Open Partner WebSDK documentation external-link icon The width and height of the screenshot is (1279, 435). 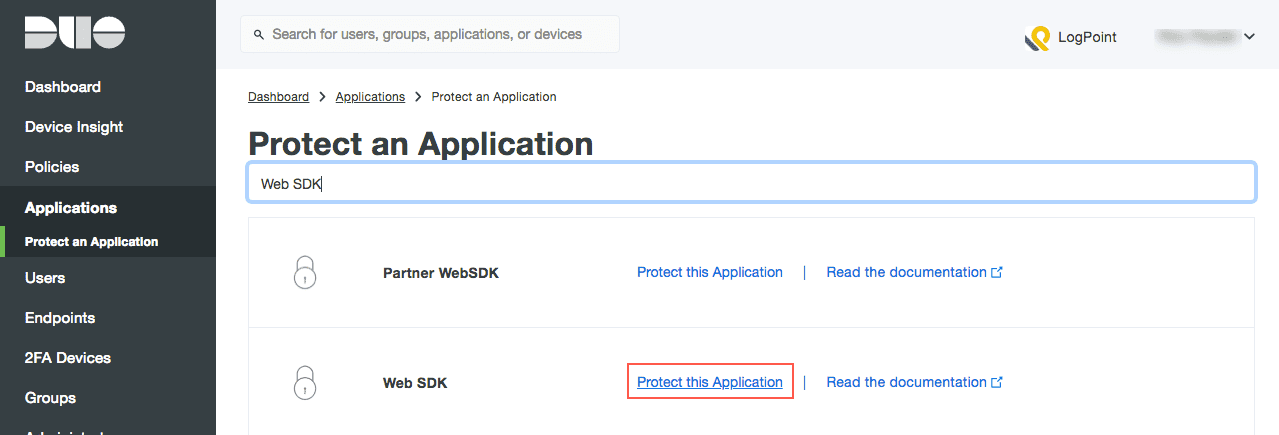pyautogui.click(x=996, y=272)
